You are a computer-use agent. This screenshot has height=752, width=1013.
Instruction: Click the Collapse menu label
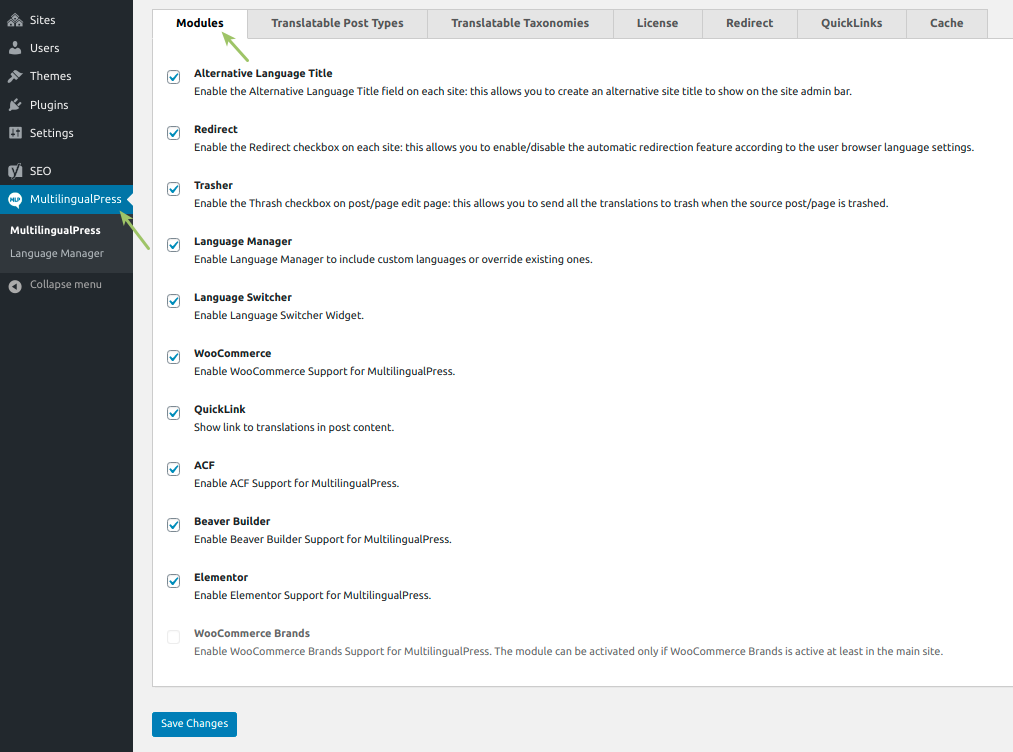tap(66, 284)
